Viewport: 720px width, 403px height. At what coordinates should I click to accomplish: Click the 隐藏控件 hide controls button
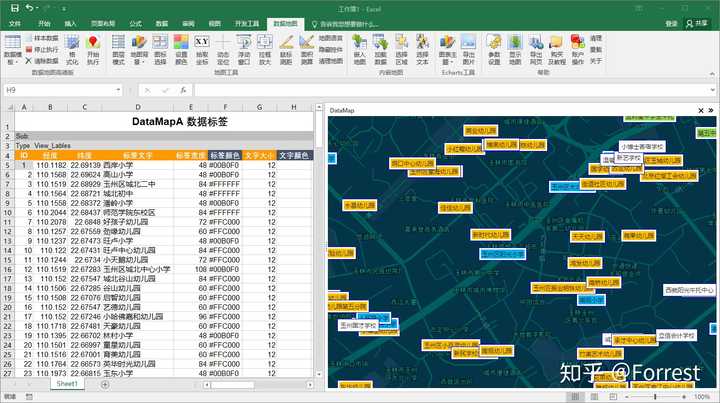(x=331, y=50)
